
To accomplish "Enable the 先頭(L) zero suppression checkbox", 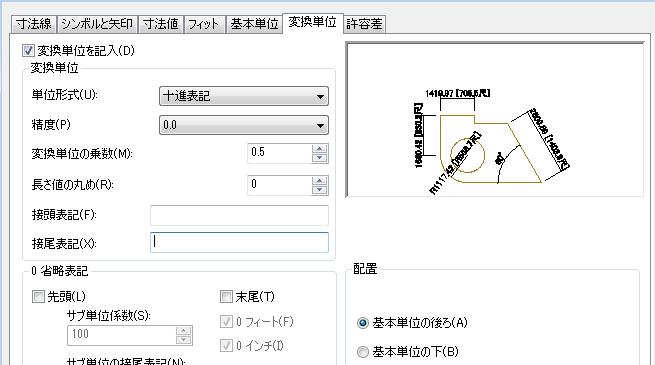I will click(38, 297).
